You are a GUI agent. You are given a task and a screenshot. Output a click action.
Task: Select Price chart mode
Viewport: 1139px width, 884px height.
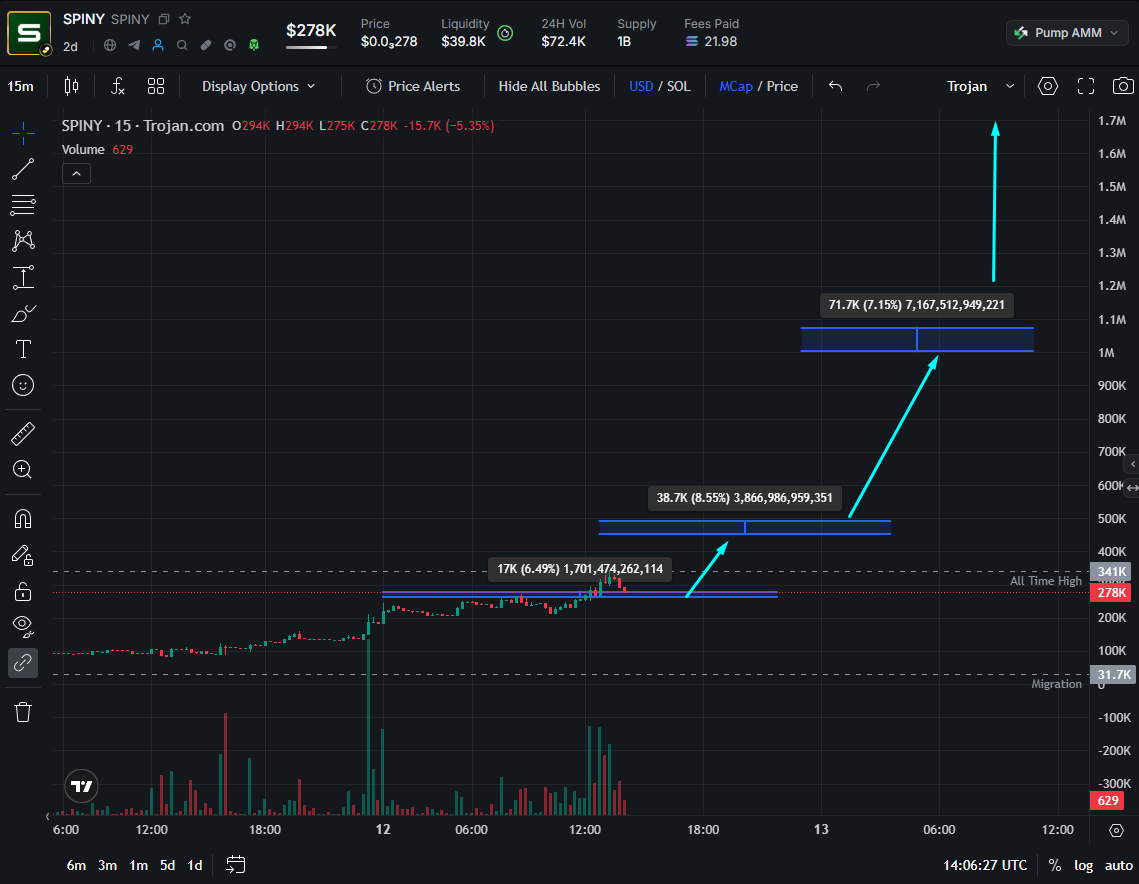pyautogui.click(x=782, y=86)
